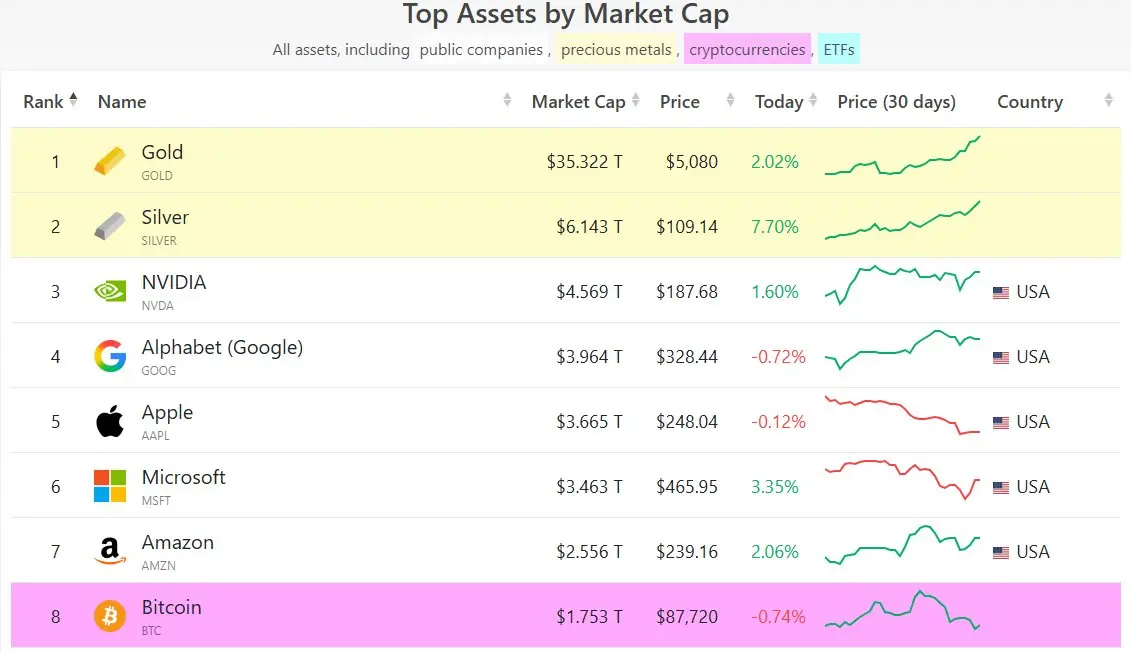This screenshot has width=1131, height=652.
Task: Click the Google G logo
Action: (x=110, y=356)
